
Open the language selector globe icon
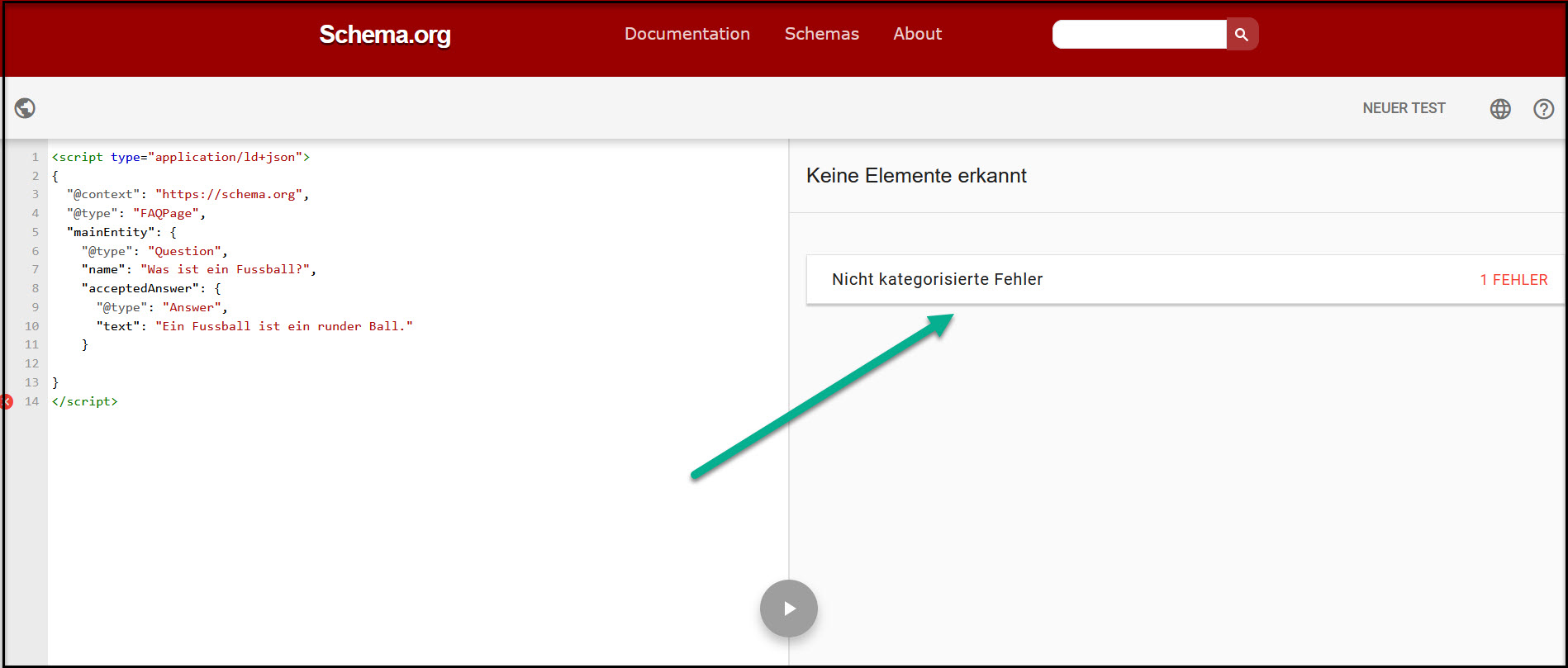point(1500,108)
